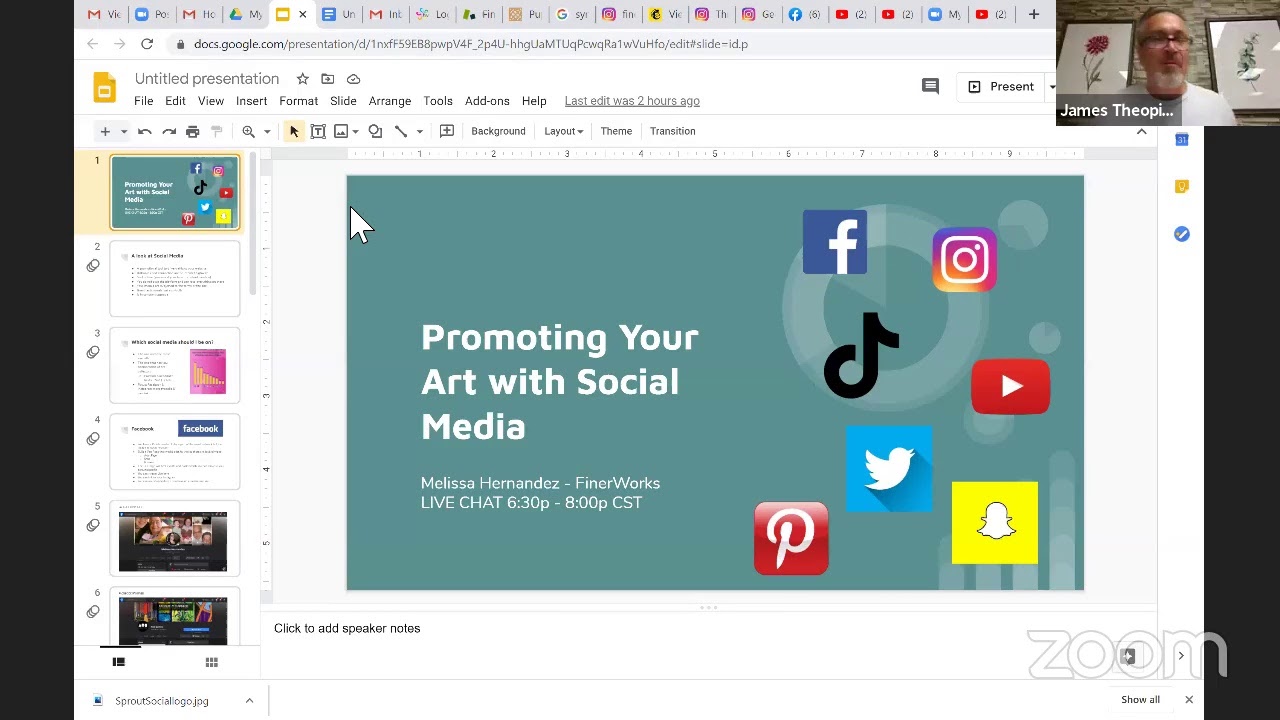Open the Edit menu
Viewport: 1280px width, 720px height.
pos(175,101)
